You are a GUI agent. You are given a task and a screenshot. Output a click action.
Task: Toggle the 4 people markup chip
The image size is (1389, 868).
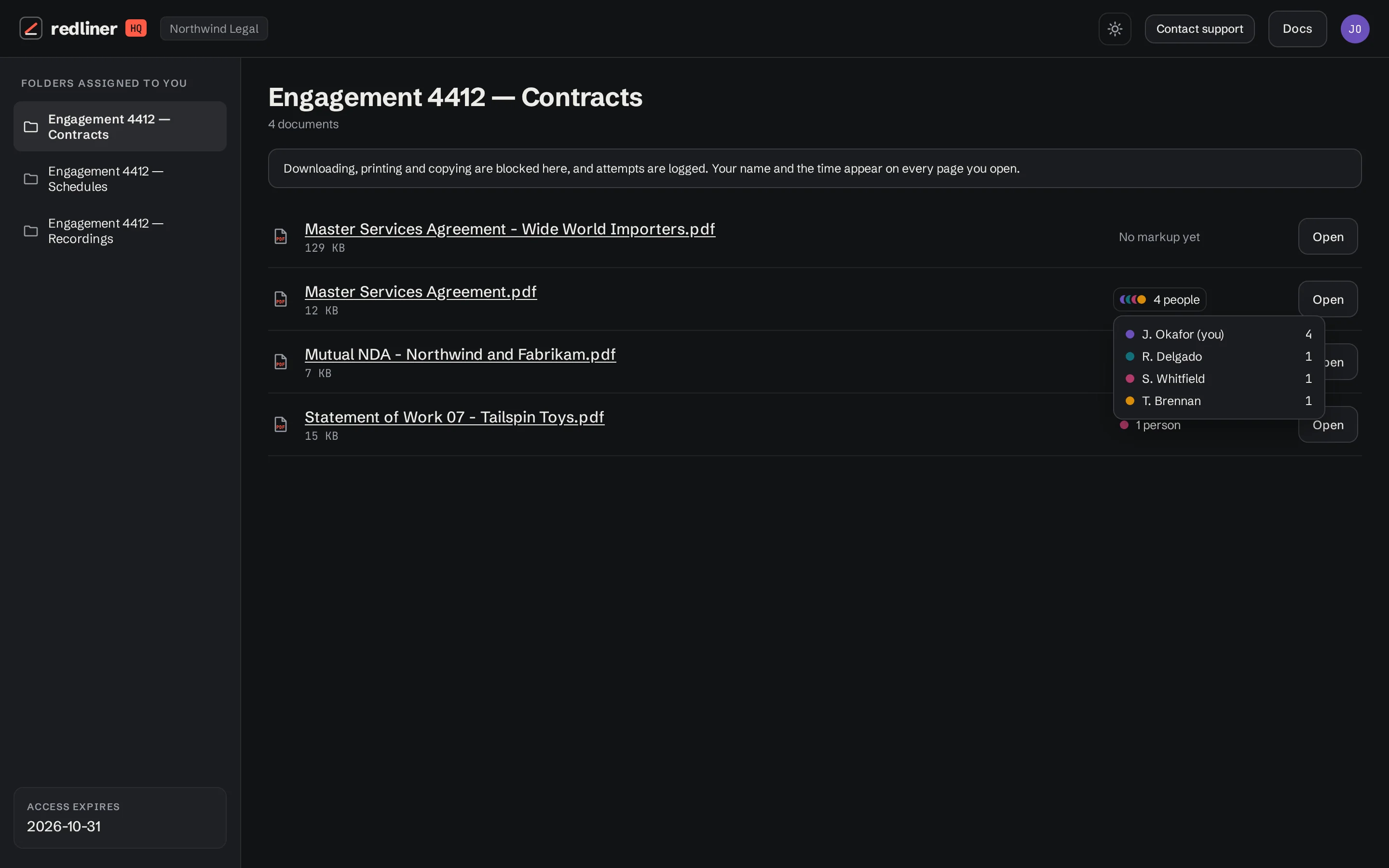coord(1159,299)
